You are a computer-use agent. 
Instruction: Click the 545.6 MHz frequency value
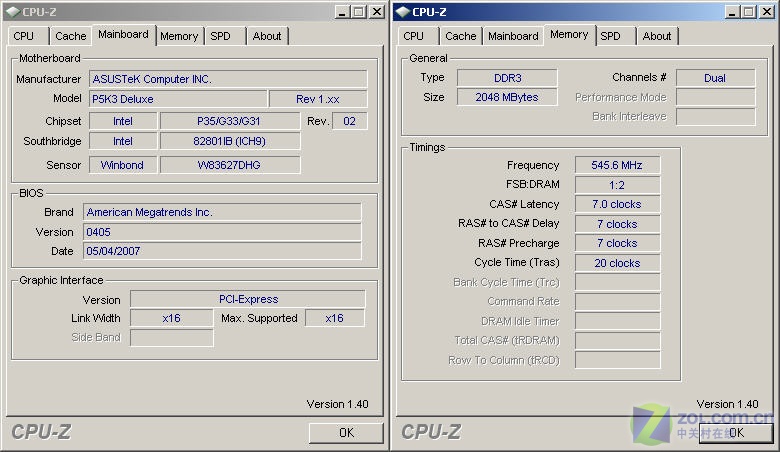tap(617, 165)
